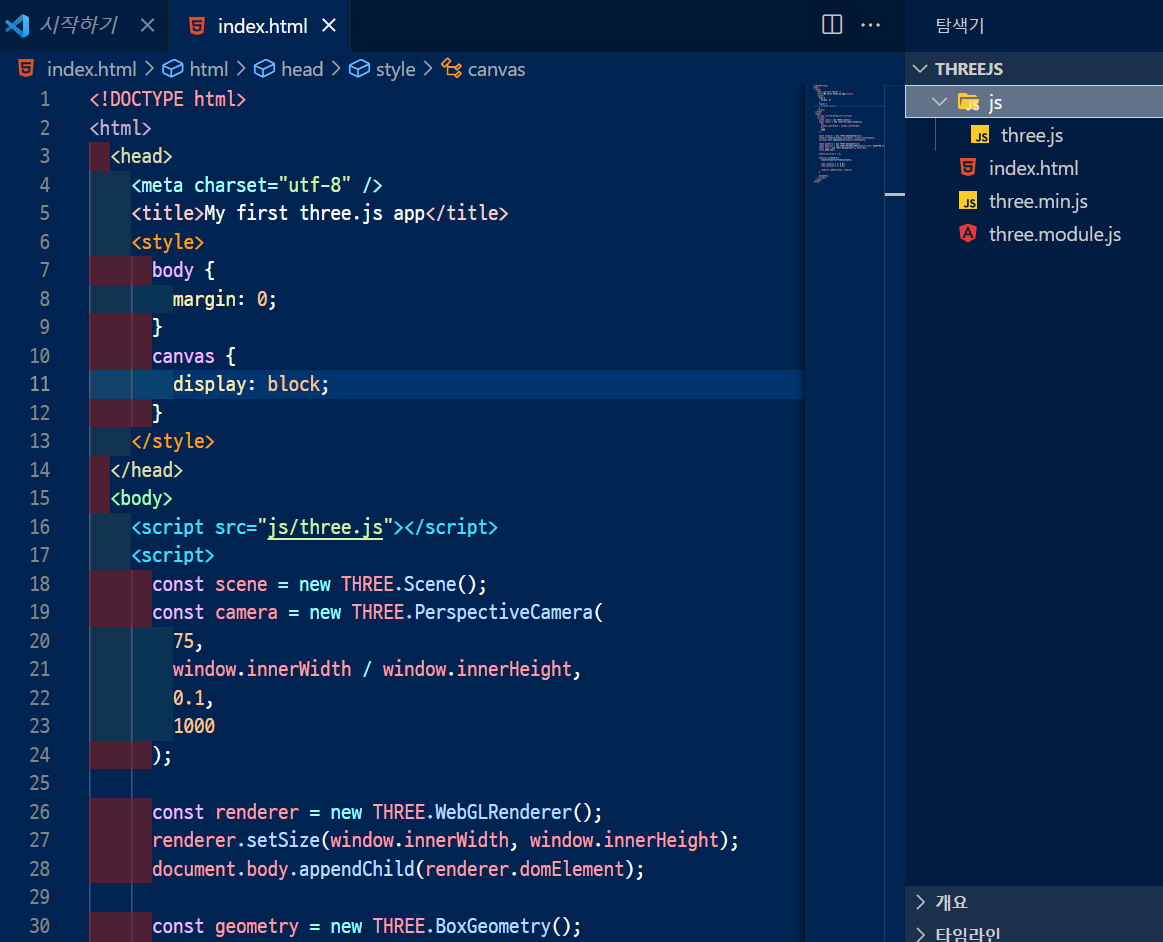Click the html breadcrumb item

pyautogui.click(x=208, y=69)
